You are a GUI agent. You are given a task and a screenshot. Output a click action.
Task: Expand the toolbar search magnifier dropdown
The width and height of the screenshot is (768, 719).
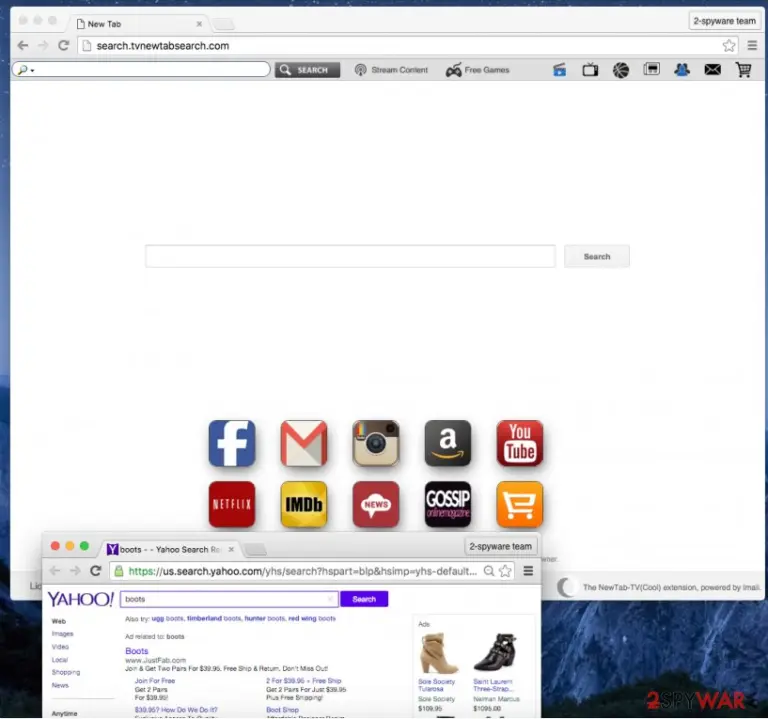[25, 70]
